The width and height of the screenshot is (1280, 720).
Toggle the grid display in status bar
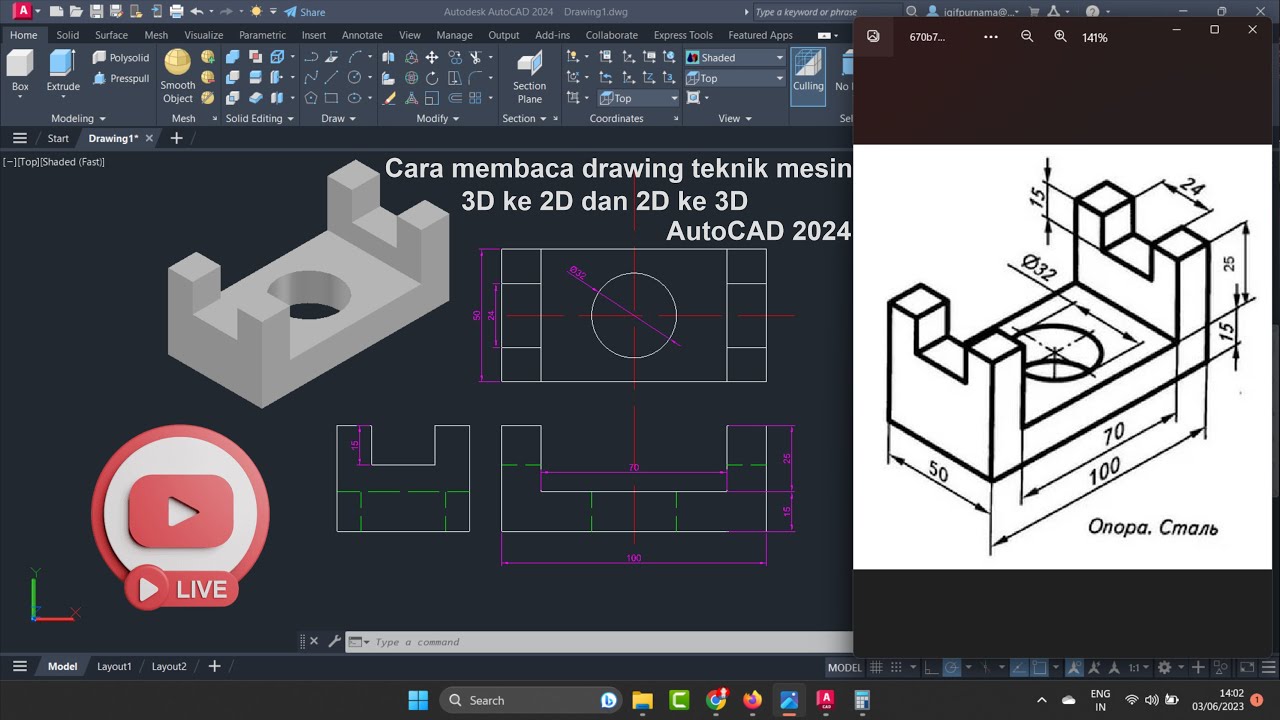pyautogui.click(x=877, y=667)
